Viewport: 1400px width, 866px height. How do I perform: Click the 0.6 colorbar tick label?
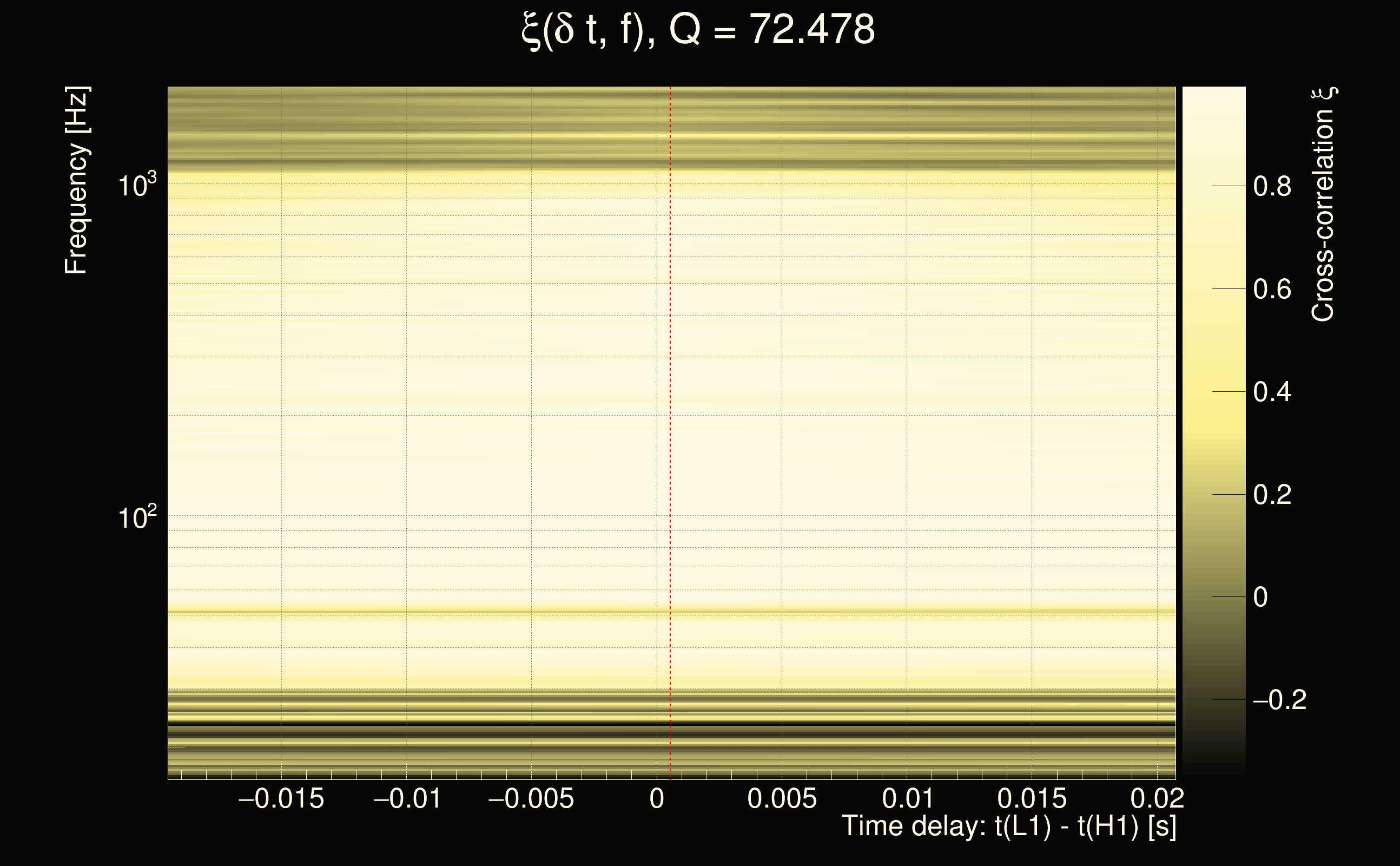[1272, 289]
